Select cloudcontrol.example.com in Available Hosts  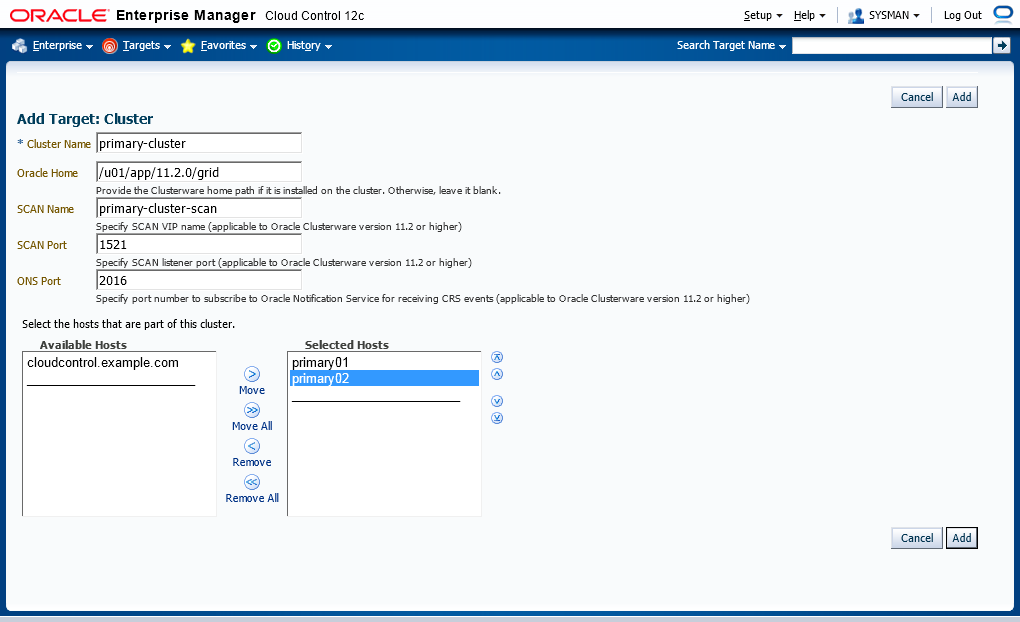tap(103, 363)
